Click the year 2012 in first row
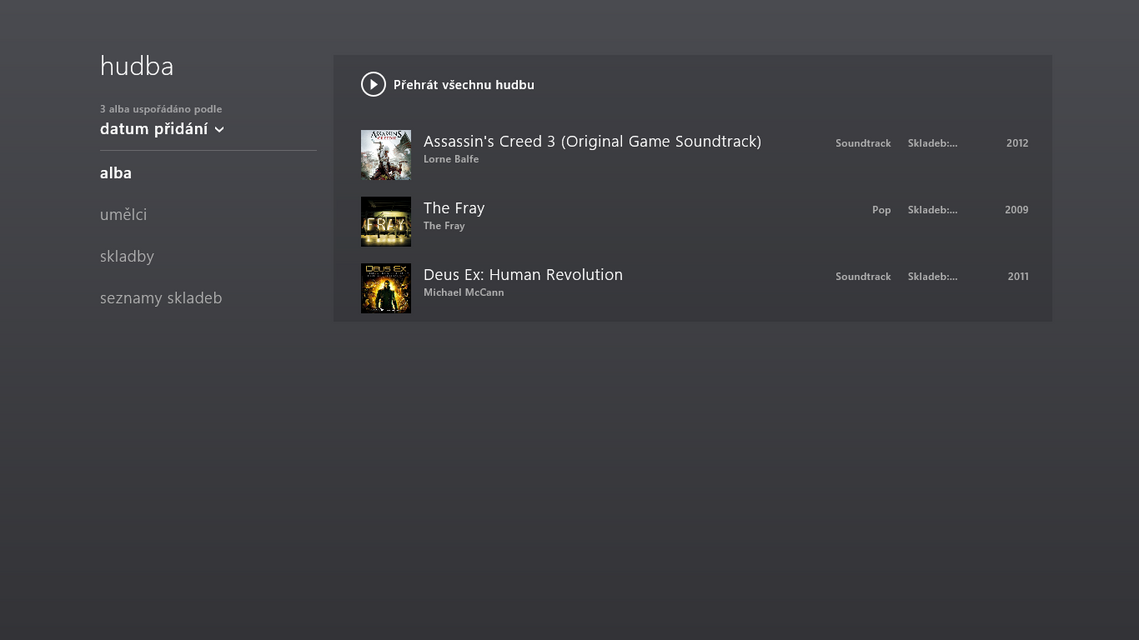The height and width of the screenshot is (640, 1139). pos(1017,143)
